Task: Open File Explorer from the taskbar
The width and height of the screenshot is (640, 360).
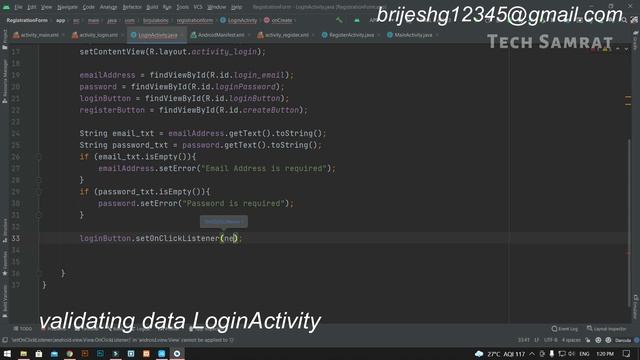Action: [23, 353]
